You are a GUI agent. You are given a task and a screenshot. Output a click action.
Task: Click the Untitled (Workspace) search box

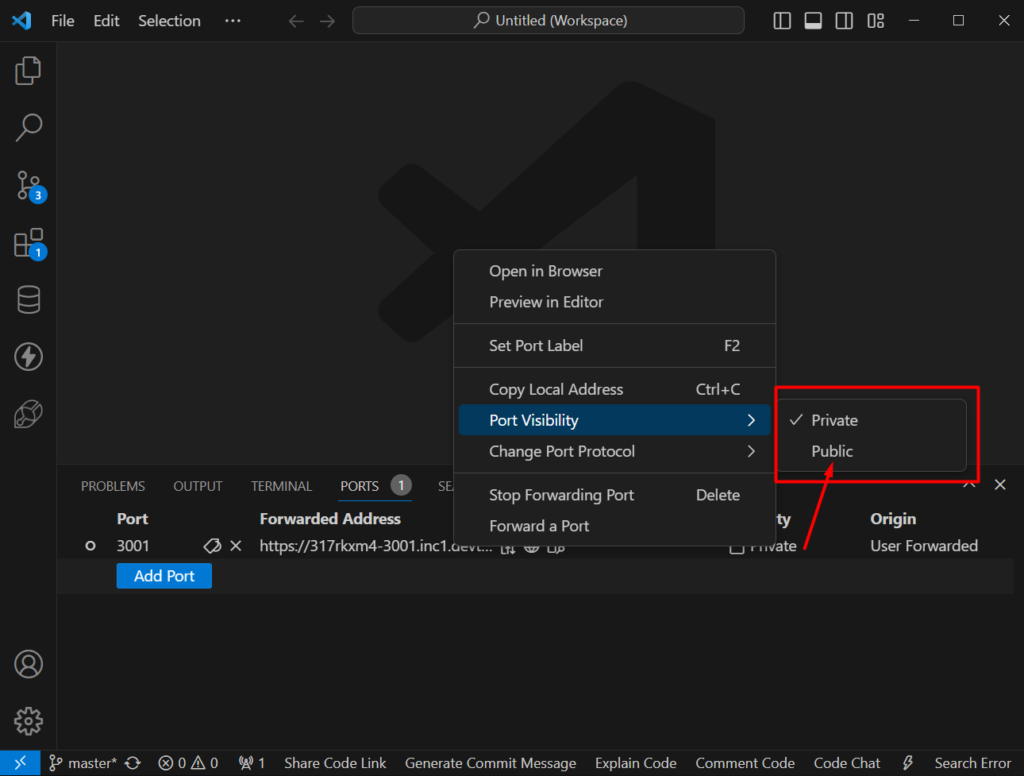pos(548,20)
